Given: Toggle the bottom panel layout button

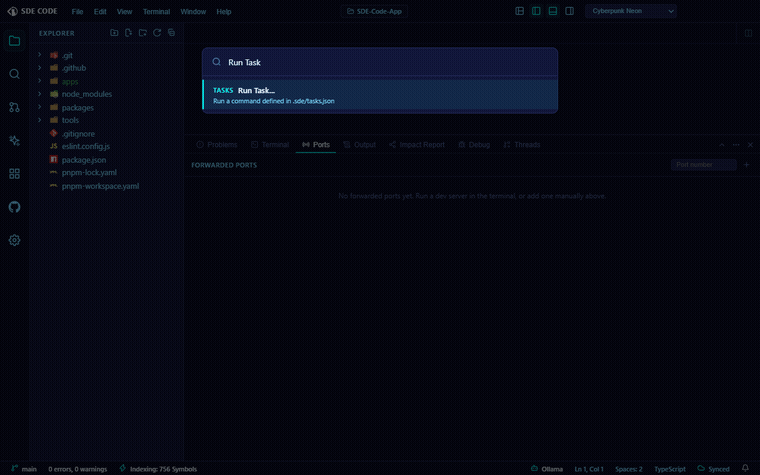Looking at the screenshot, I should click(x=553, y=11).
